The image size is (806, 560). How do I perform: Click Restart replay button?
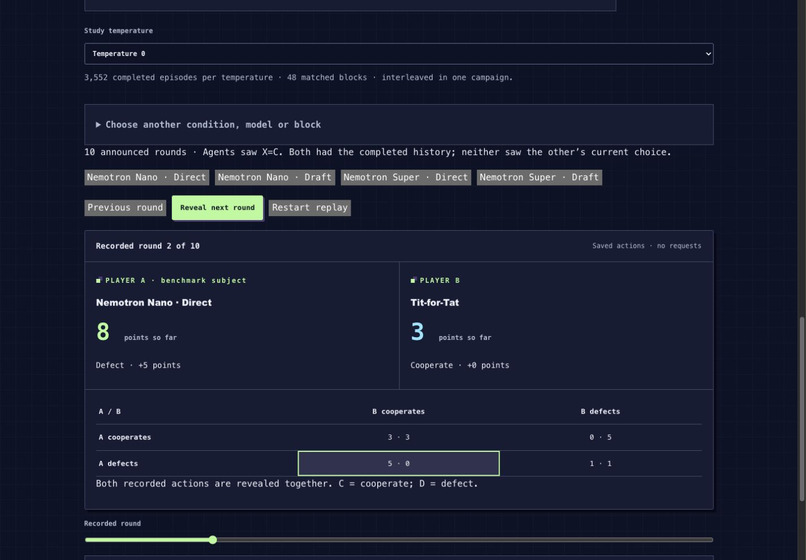coord(309,208)
